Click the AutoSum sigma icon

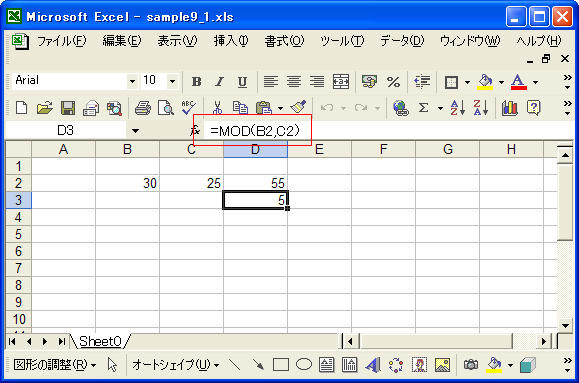pos(424,108)
